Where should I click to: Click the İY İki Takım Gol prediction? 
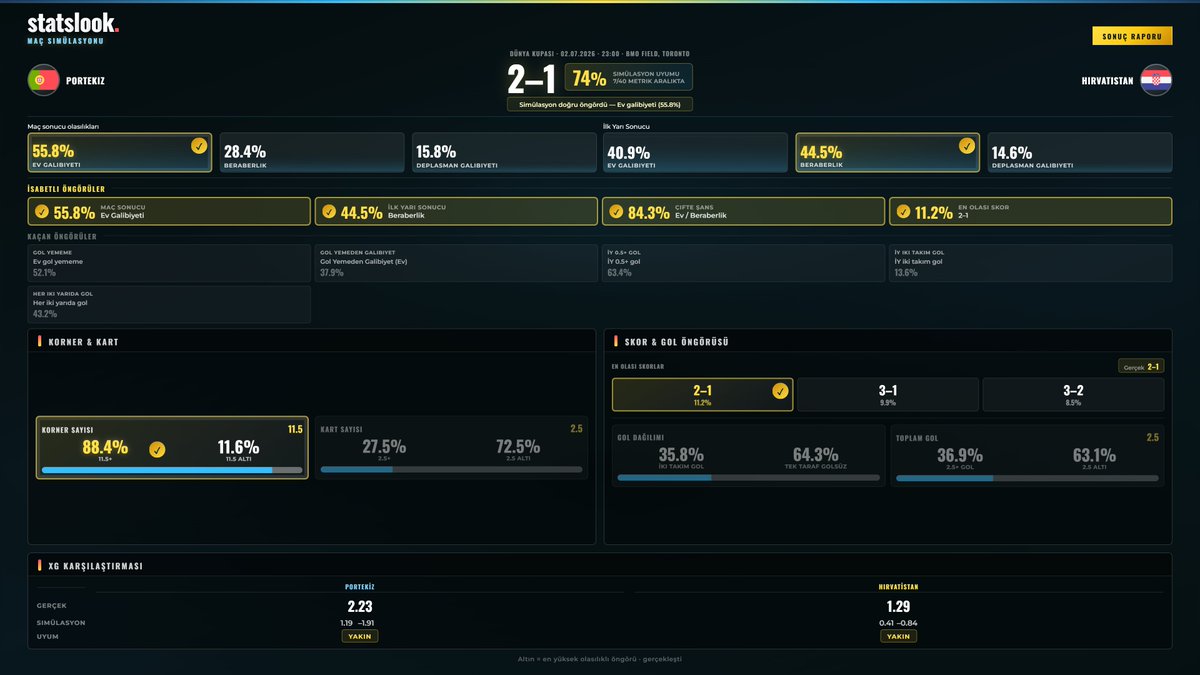1030,263
